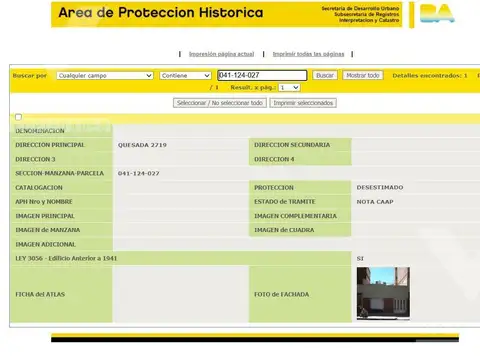Click the SI value for Ley 3056
Viewport: 480px width, 360px height.
tap(360, 258)
